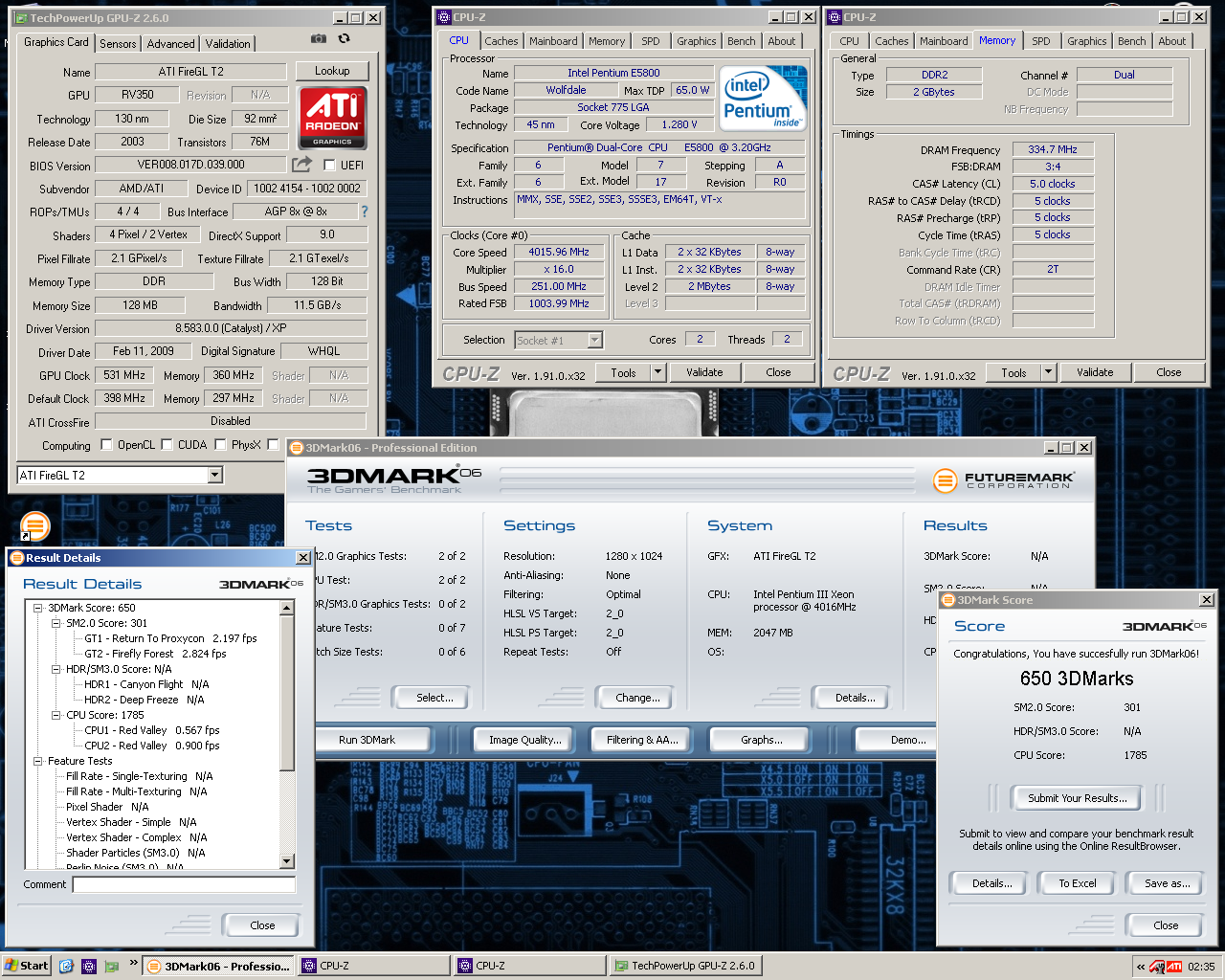Screen dimensions: 1225x980
Task: Click Close button in Result Details
Action: [262, 925]
